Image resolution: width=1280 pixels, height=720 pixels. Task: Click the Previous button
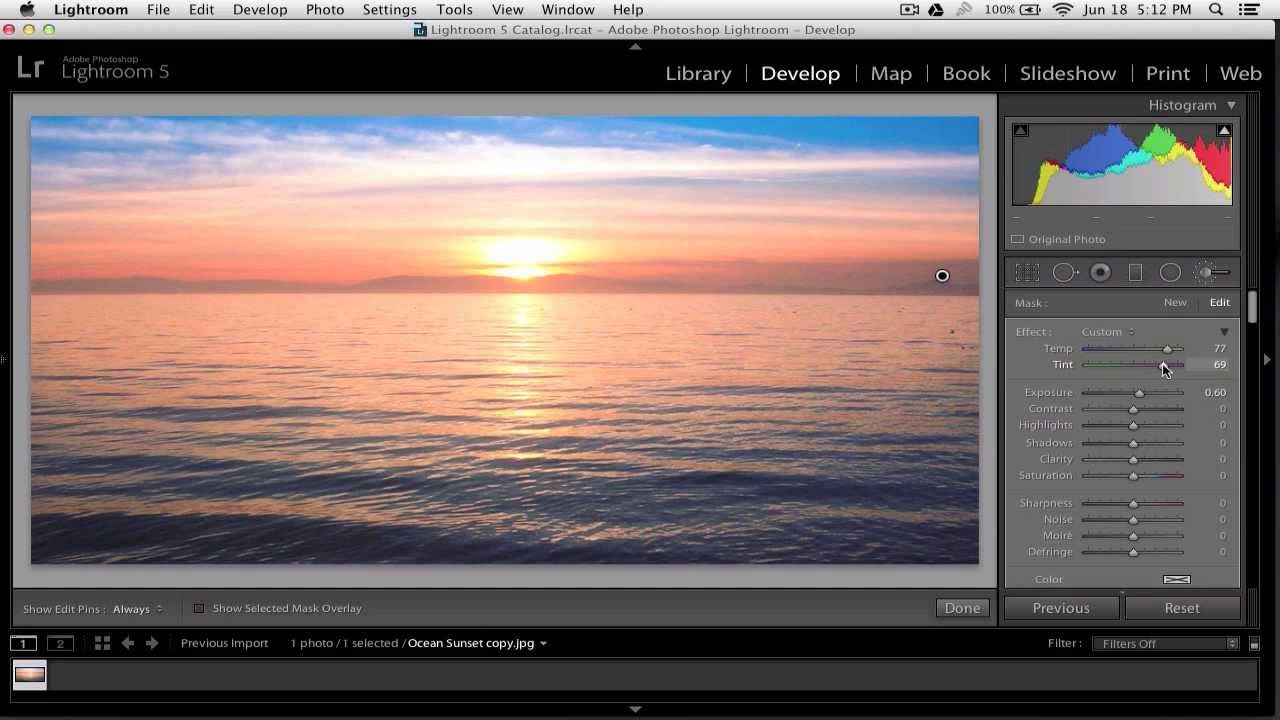[1061, 608]
